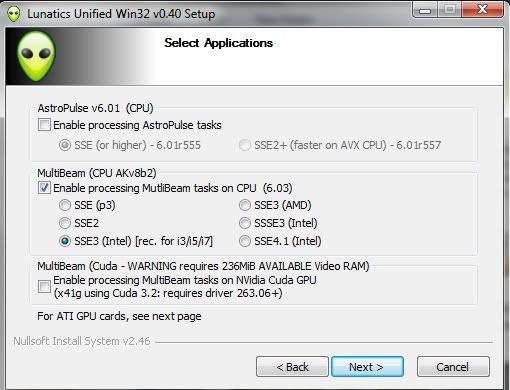Viewport: 510px width, 390px height.
Task: Close the setup window with X
Action: click(x=482, y=9)
